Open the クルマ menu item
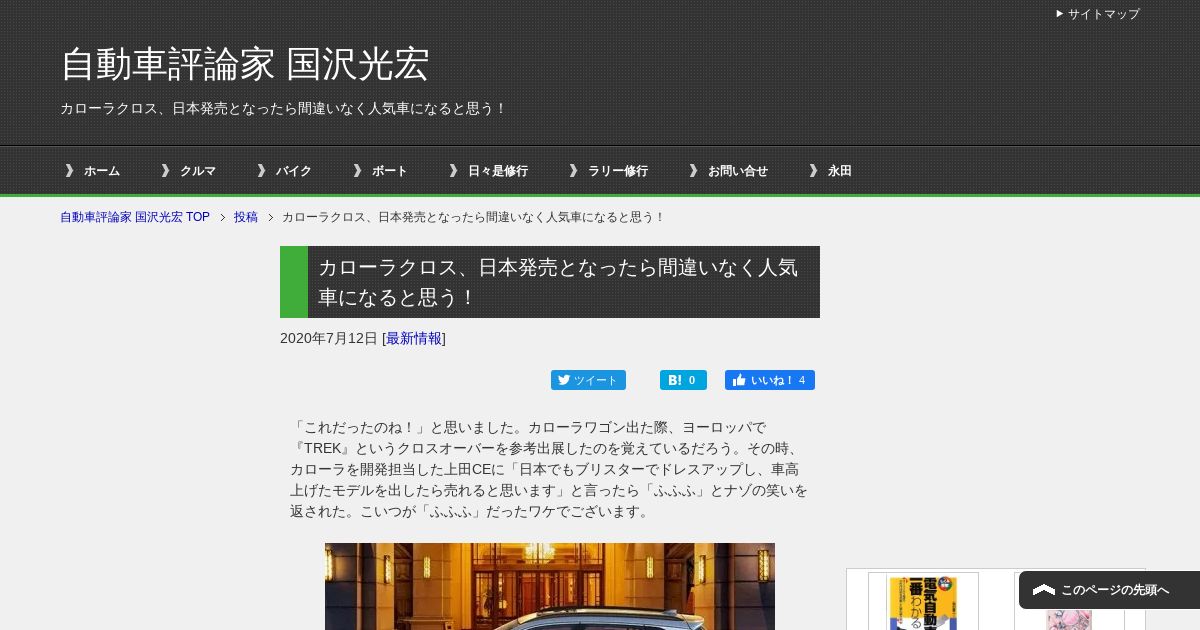This screenshot has height=630, width=1200. point(198,171)
